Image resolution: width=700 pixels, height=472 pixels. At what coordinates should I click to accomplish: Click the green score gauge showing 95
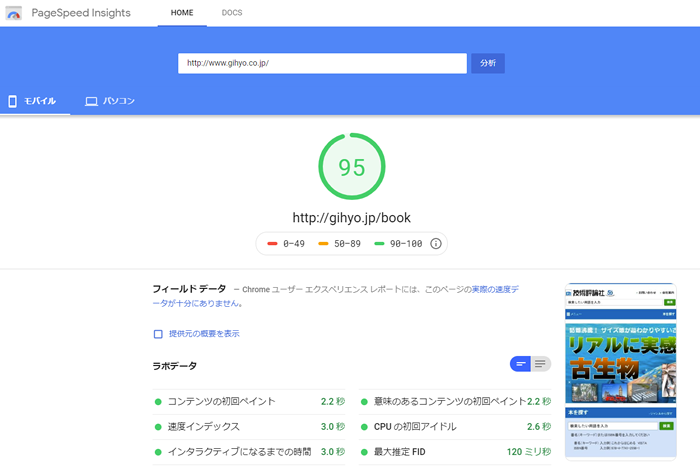(351, 167)
